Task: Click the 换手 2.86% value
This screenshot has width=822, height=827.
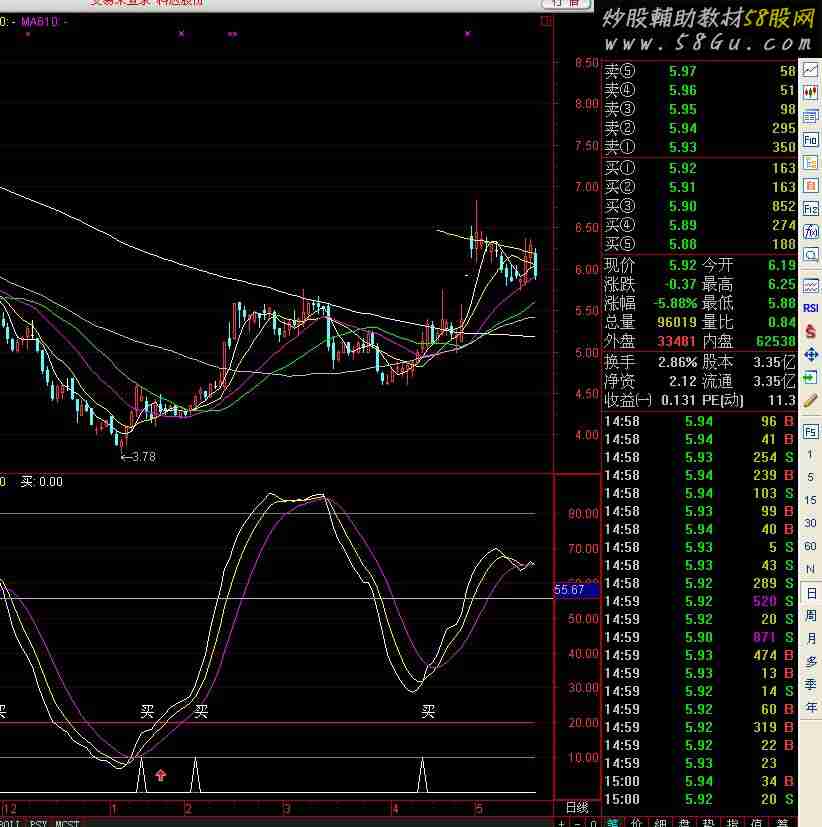Action: tap(678, 362)
